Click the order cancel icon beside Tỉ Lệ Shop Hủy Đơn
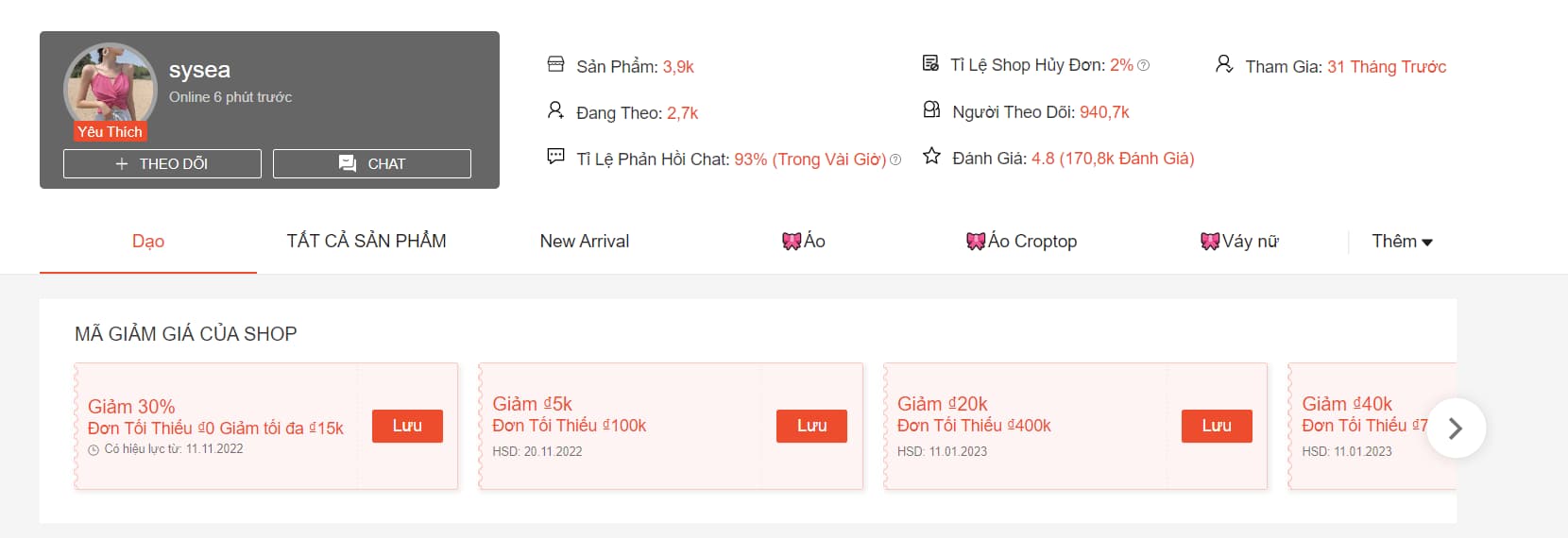Viewport: 1568px width, 538px height. (930, 63)
